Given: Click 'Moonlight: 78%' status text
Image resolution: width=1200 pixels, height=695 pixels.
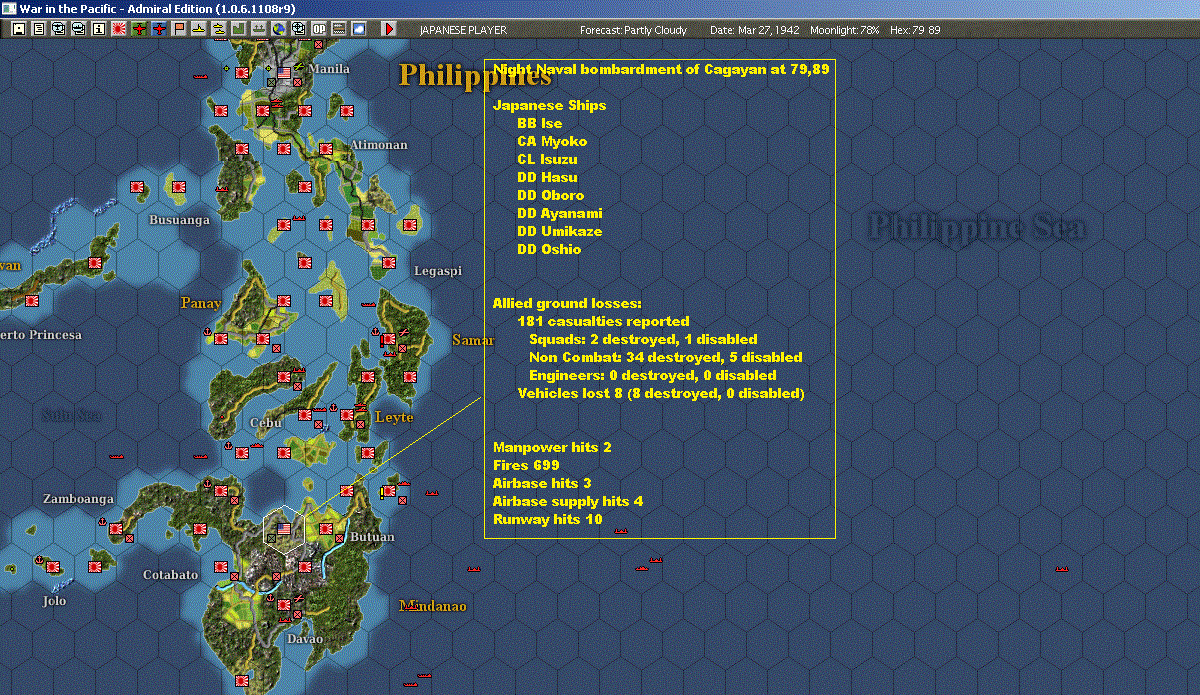Looking at the screenshot, I should [x=845, y=30].
